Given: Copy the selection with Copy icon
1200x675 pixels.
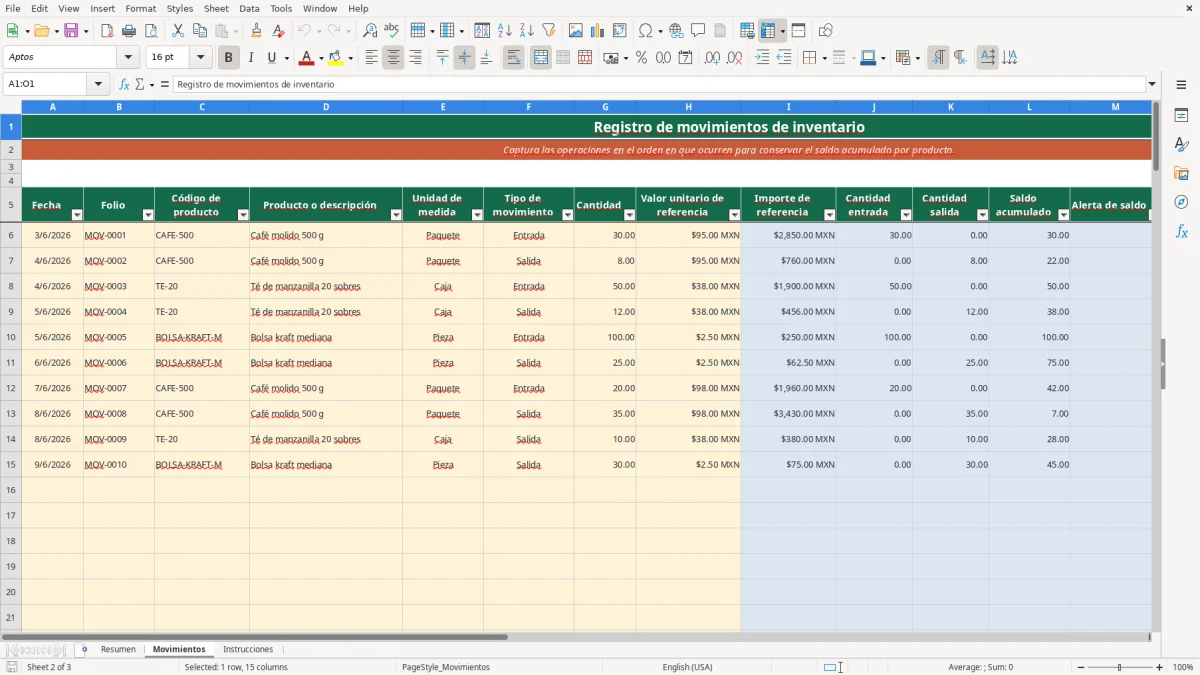Looking at the screenshot, I should point(199,31).
